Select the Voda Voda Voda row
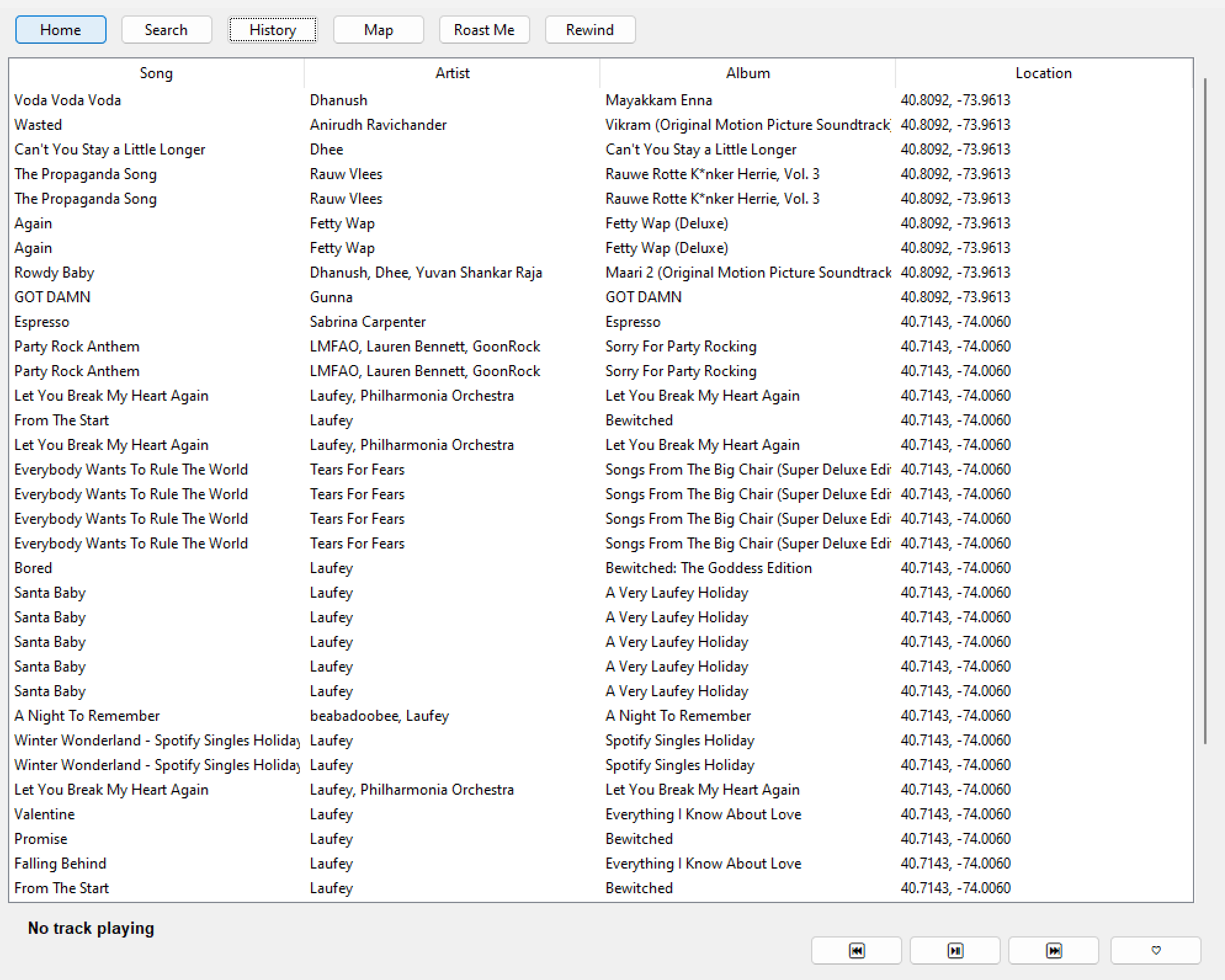The width and height of the screenshot is (1225, 980). (68, 100)
